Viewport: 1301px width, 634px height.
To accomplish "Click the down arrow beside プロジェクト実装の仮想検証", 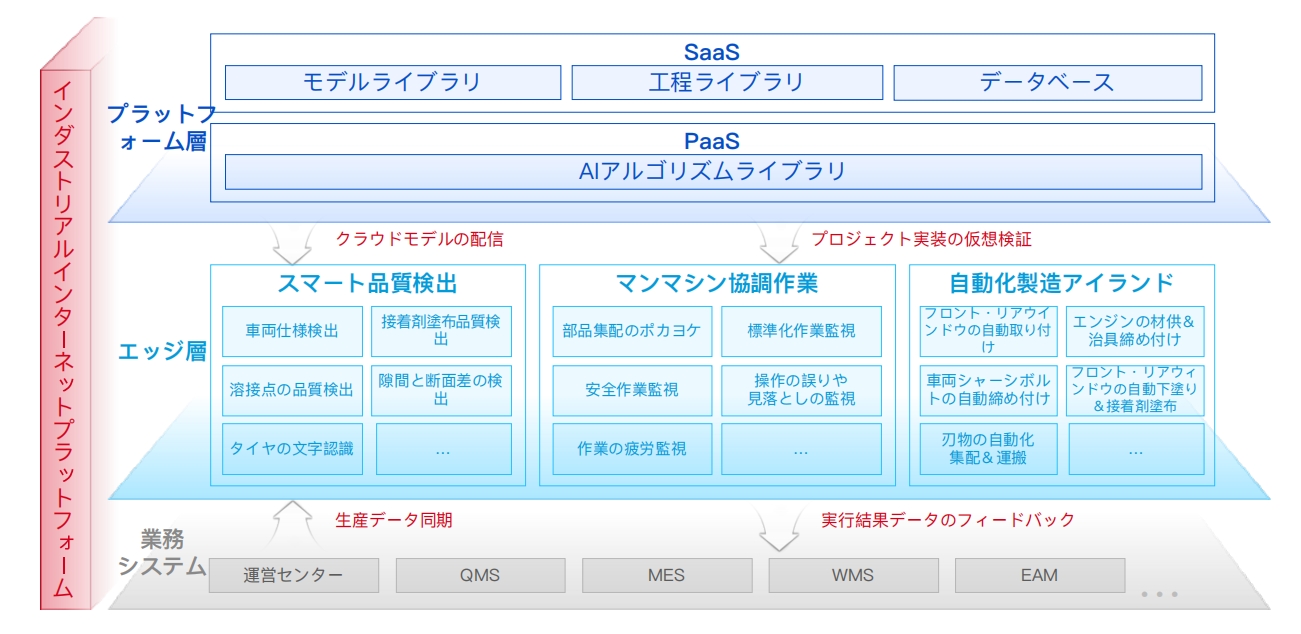I will (x=779, y=241).
